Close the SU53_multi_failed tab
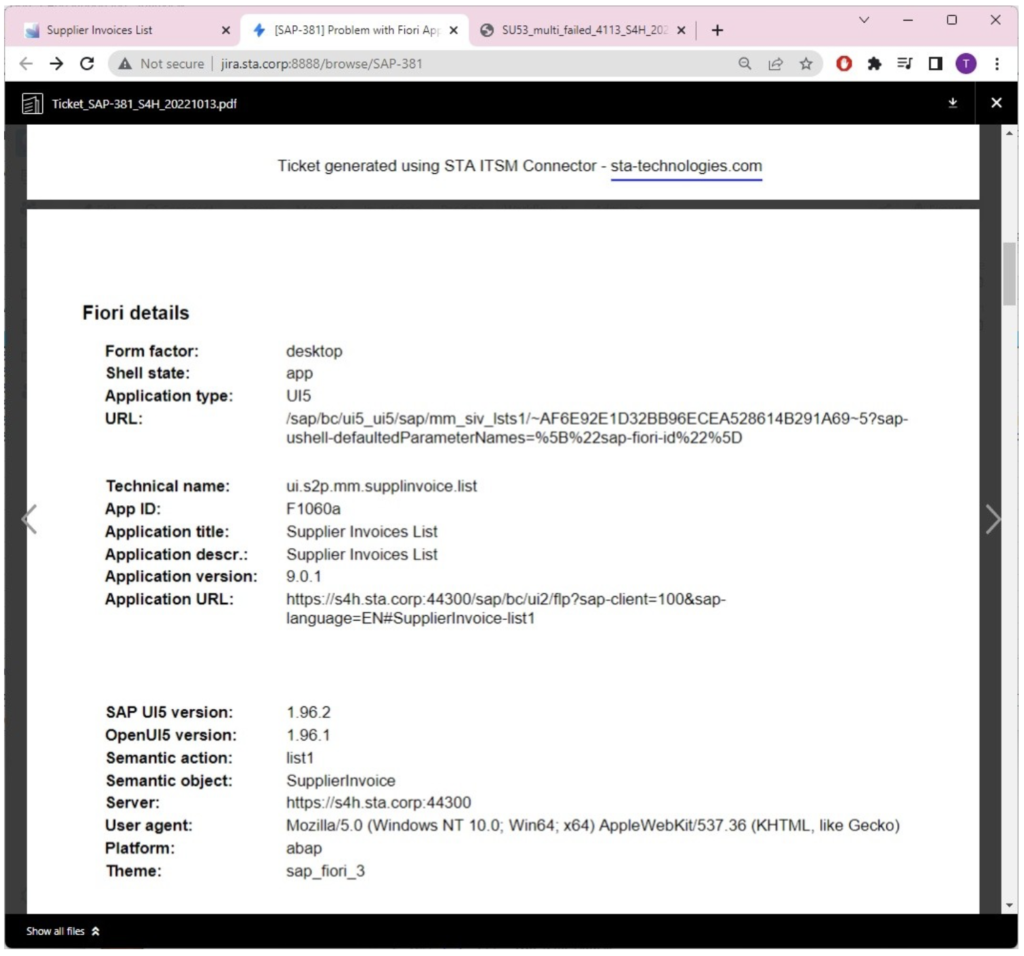Image resolution: width=1024 pixels, height=956 pixels. [x=681, y=30]
